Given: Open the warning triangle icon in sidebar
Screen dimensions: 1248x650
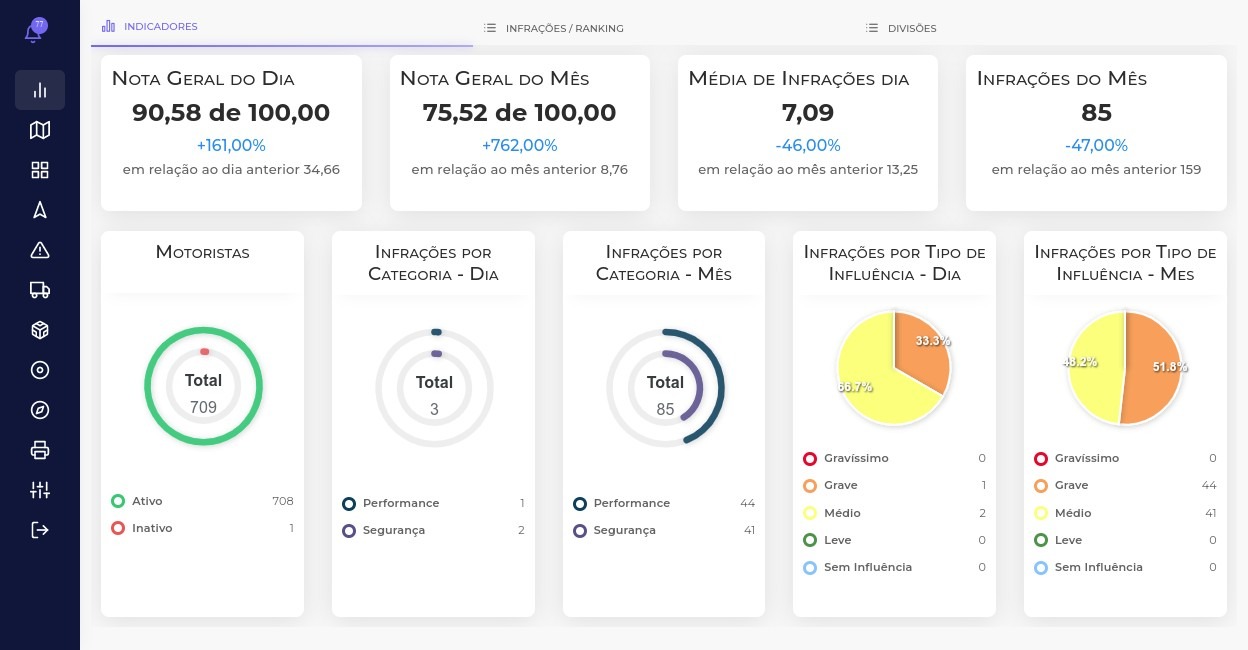Looking at the screenshot, I should click(40, 250).
